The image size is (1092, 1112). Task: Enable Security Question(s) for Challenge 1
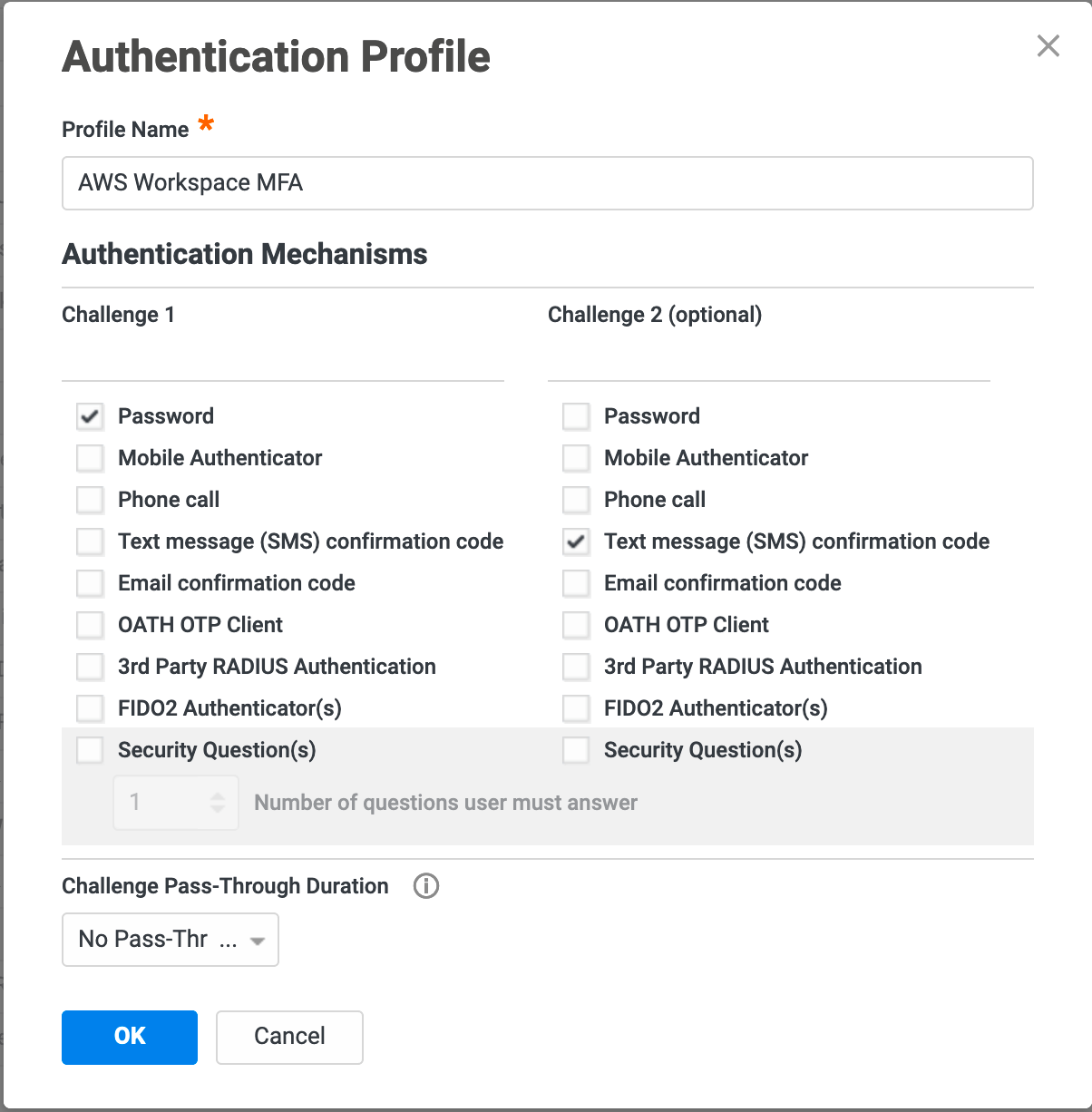click(90, 750)
